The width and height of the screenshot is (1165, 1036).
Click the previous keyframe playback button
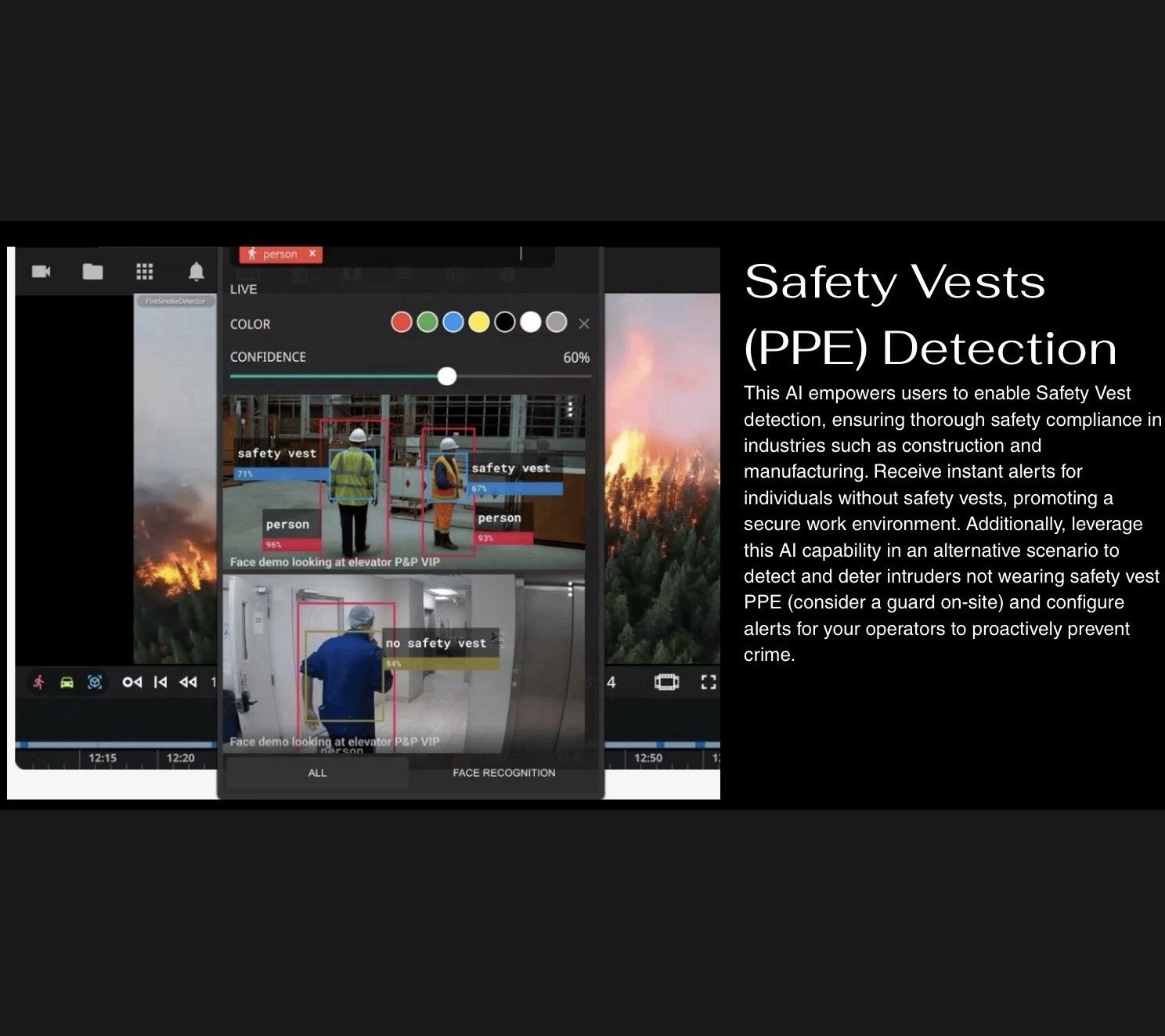pyautogui.click(x=132, y=682)
